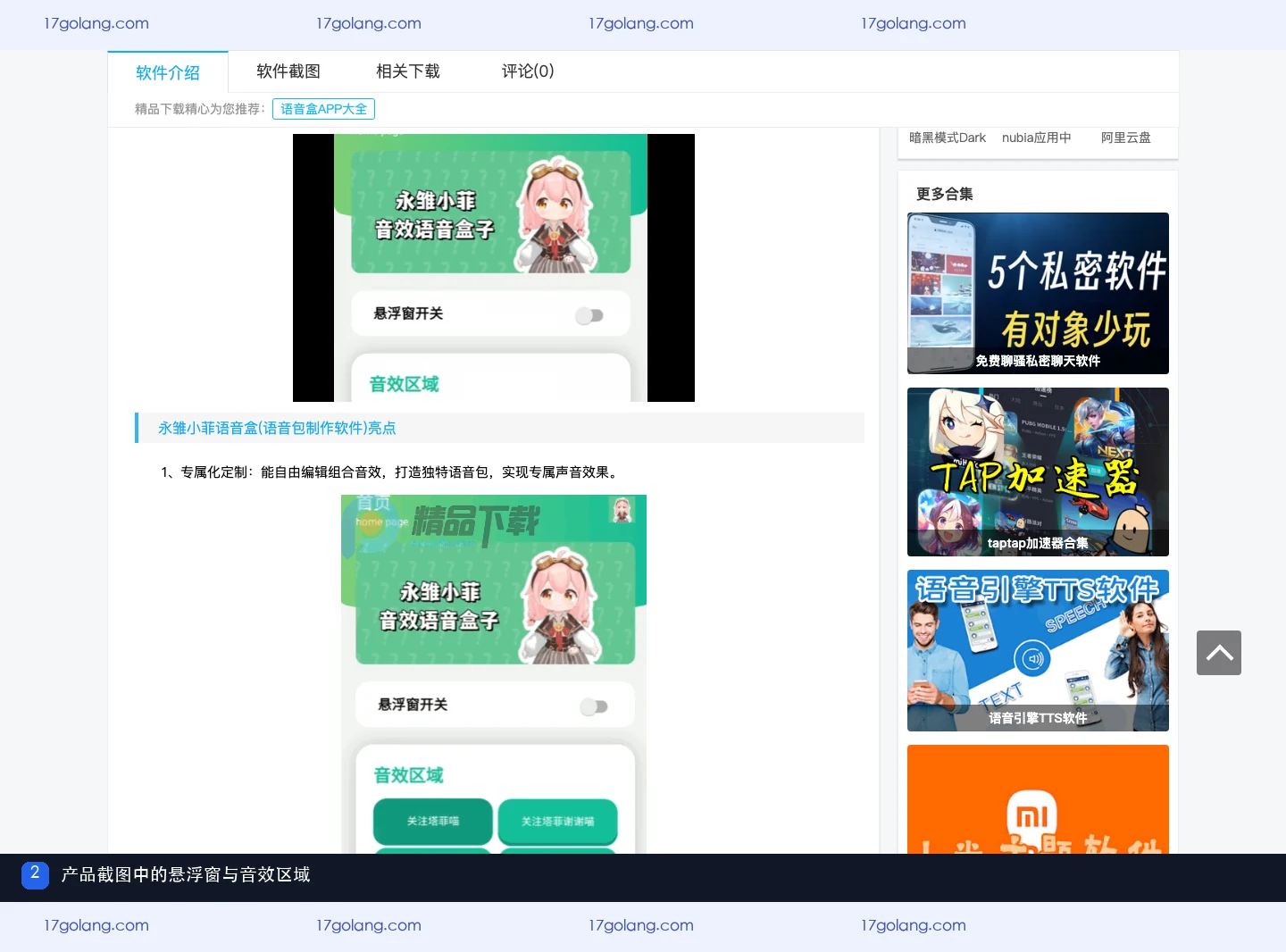
Task: Toggle 悬浮窗开关 in the upper screenshot
Action: pos(589,315)
